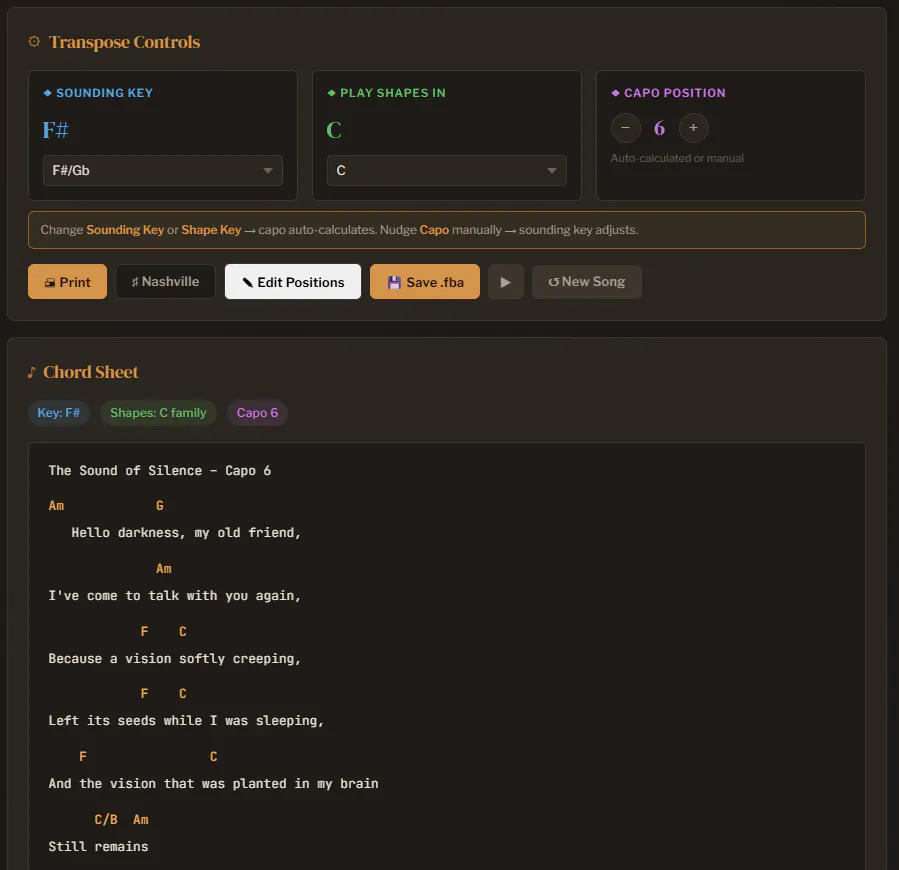Start a New Song
Screen dimensions: 899x870
click(587, 282)
